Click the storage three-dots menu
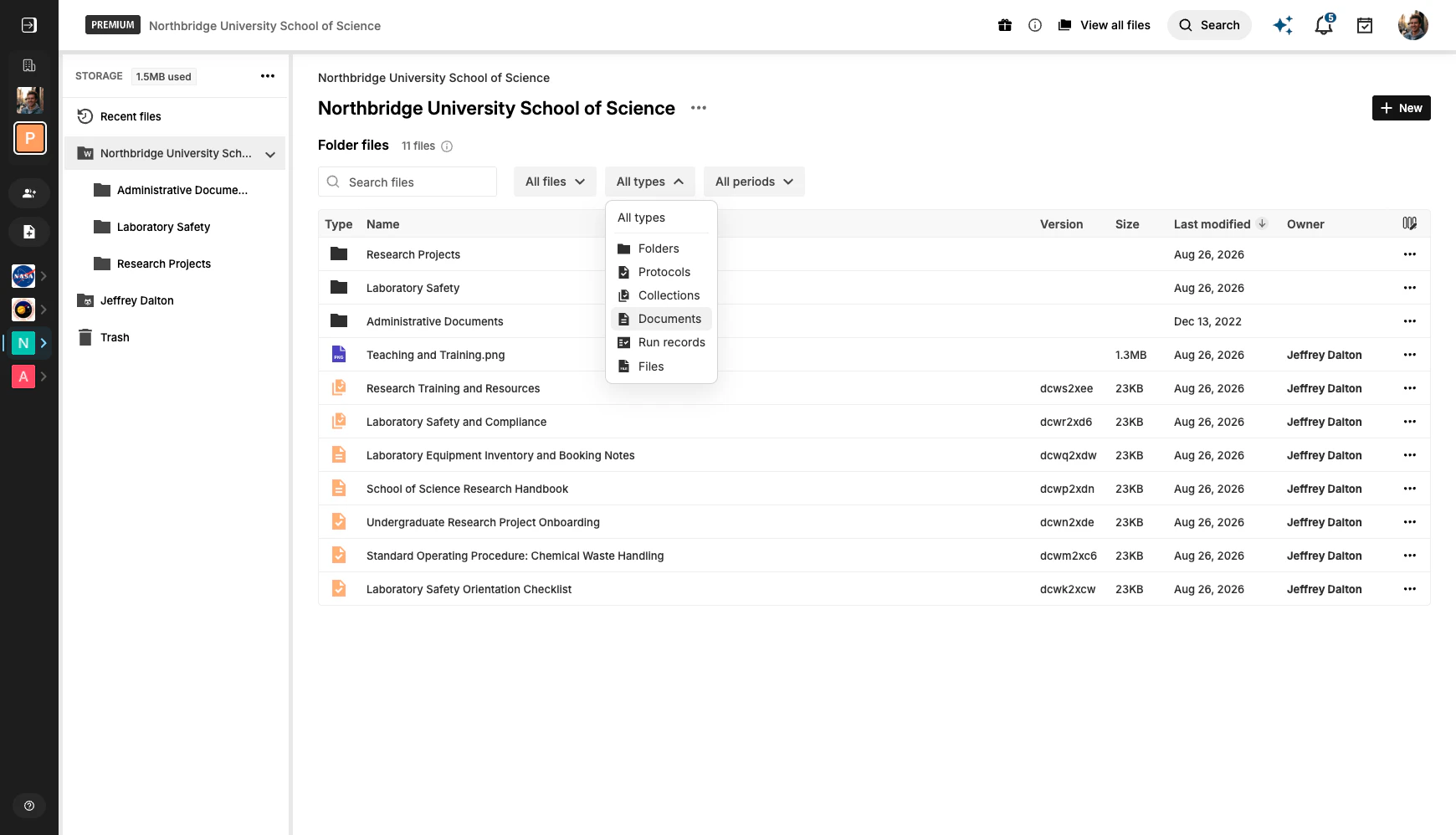1456x835 pixels. point(268,76)
